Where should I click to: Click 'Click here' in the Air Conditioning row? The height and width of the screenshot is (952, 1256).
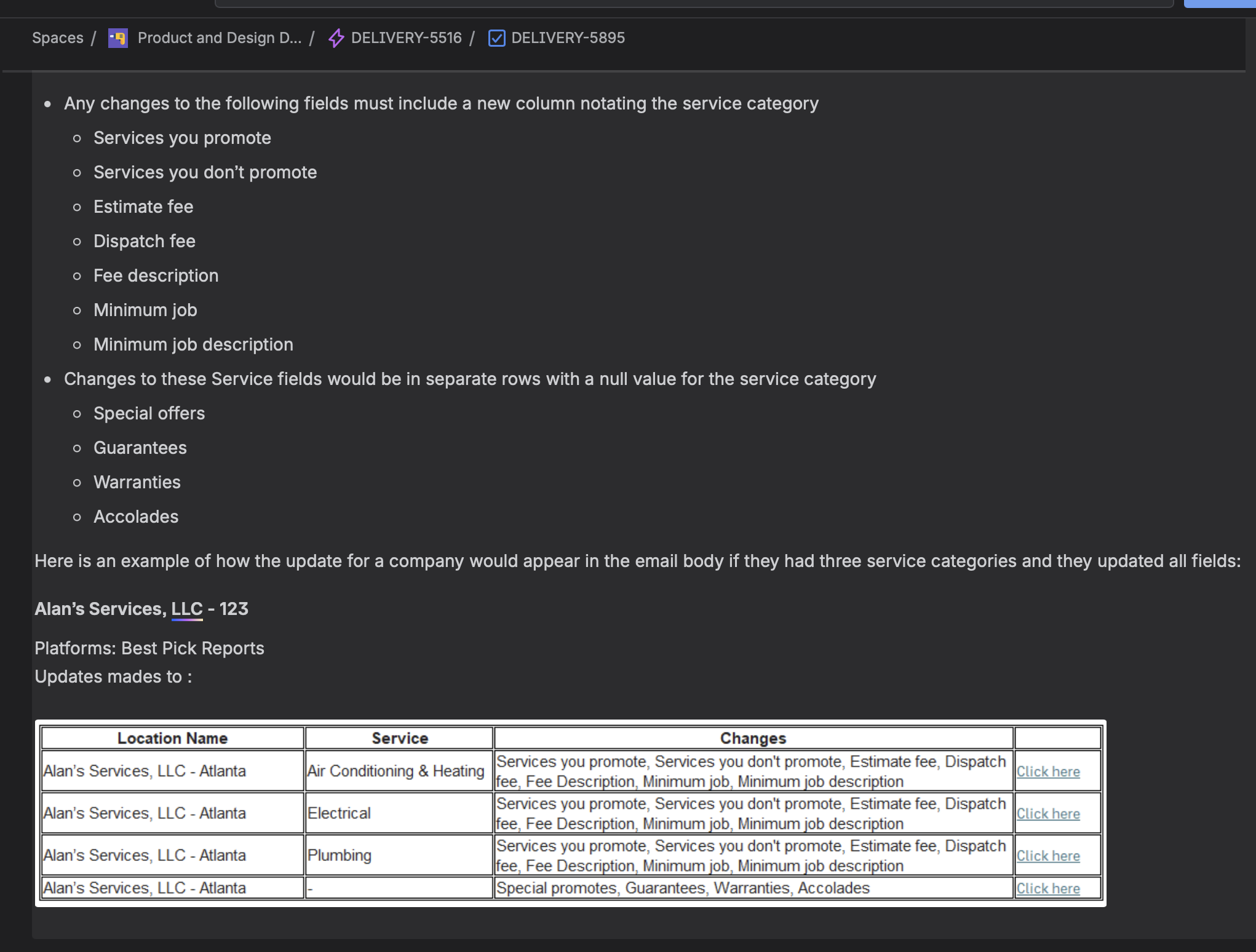pyautogui.click(x=1047, y=772)
